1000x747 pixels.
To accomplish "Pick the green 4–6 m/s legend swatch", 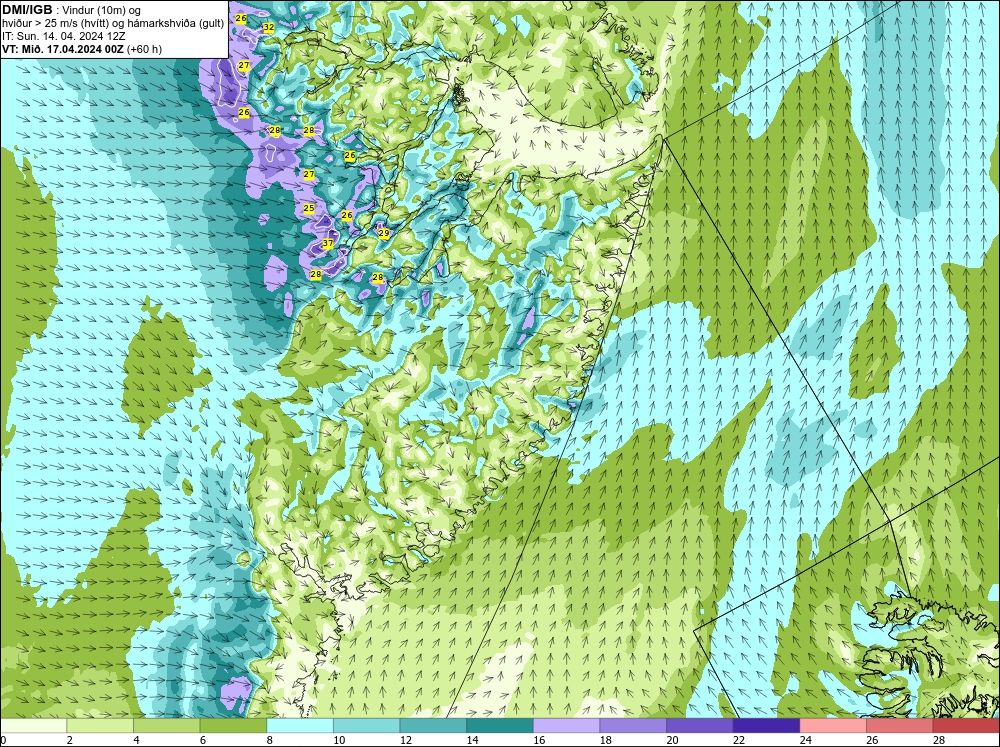I will pyautogui.click(x=166, y=725).
